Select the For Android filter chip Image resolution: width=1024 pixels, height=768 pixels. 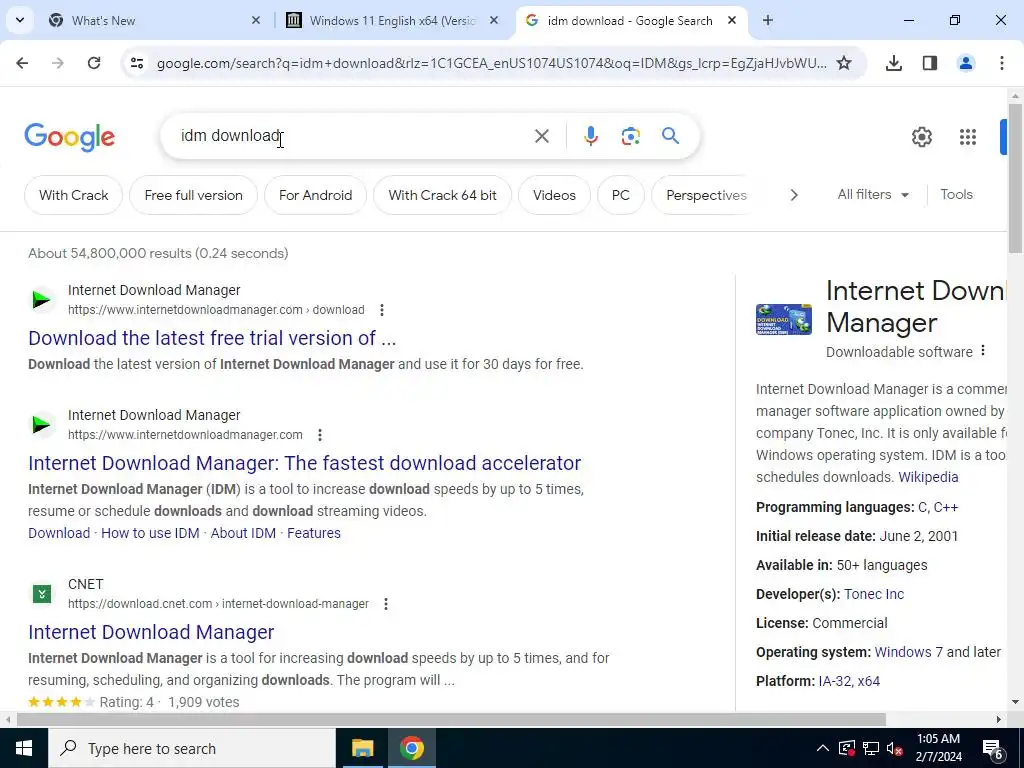click(x=315, y=195)
